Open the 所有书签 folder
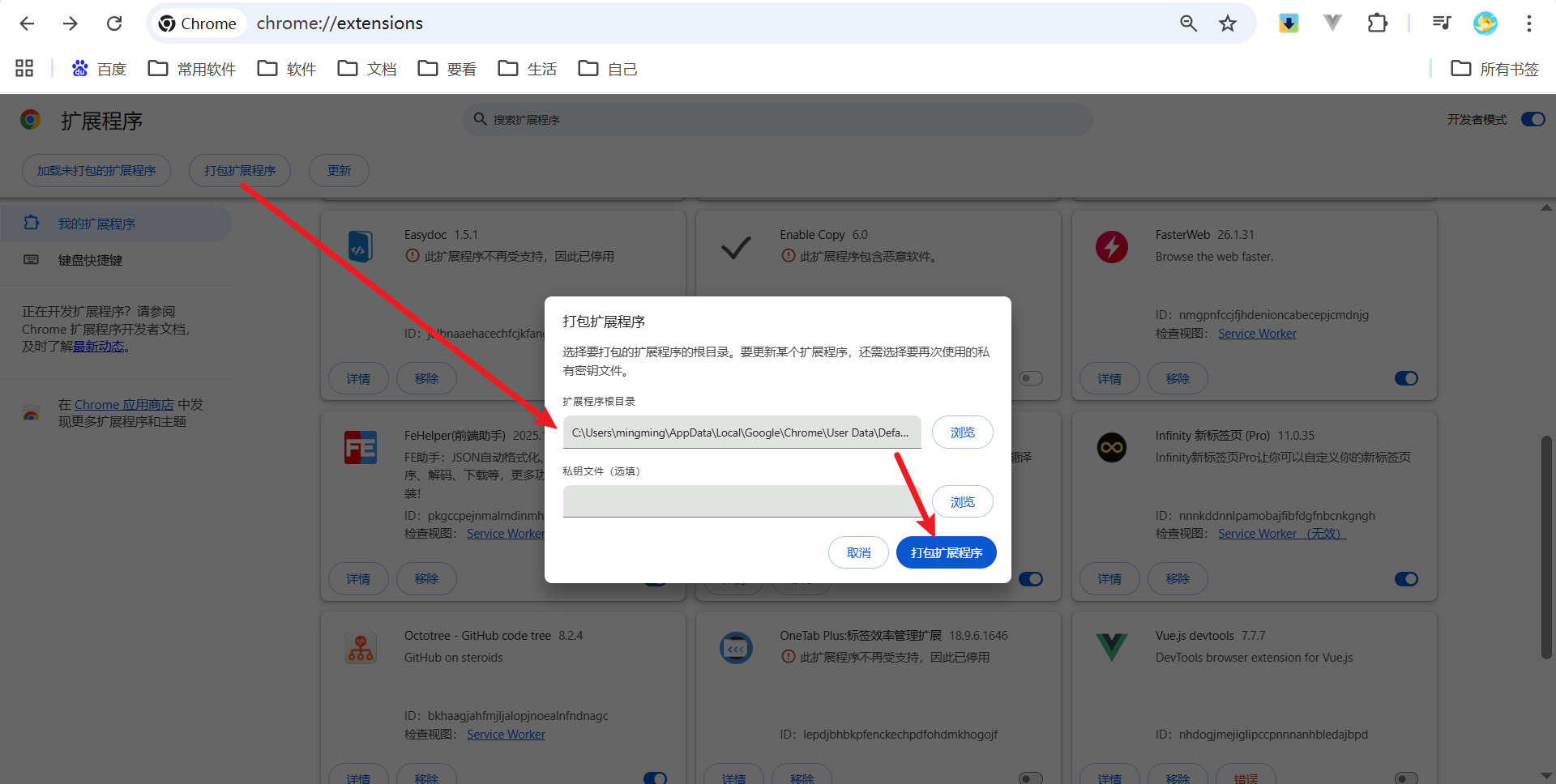Viewport: 1556px width, 784px height. [x=1495, y=69]
